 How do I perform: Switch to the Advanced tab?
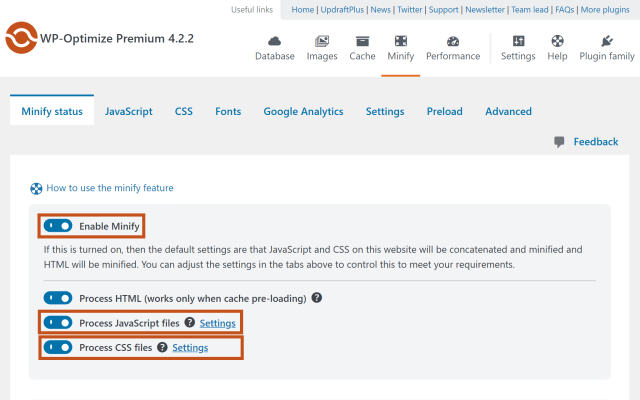(x=508, y=111)
